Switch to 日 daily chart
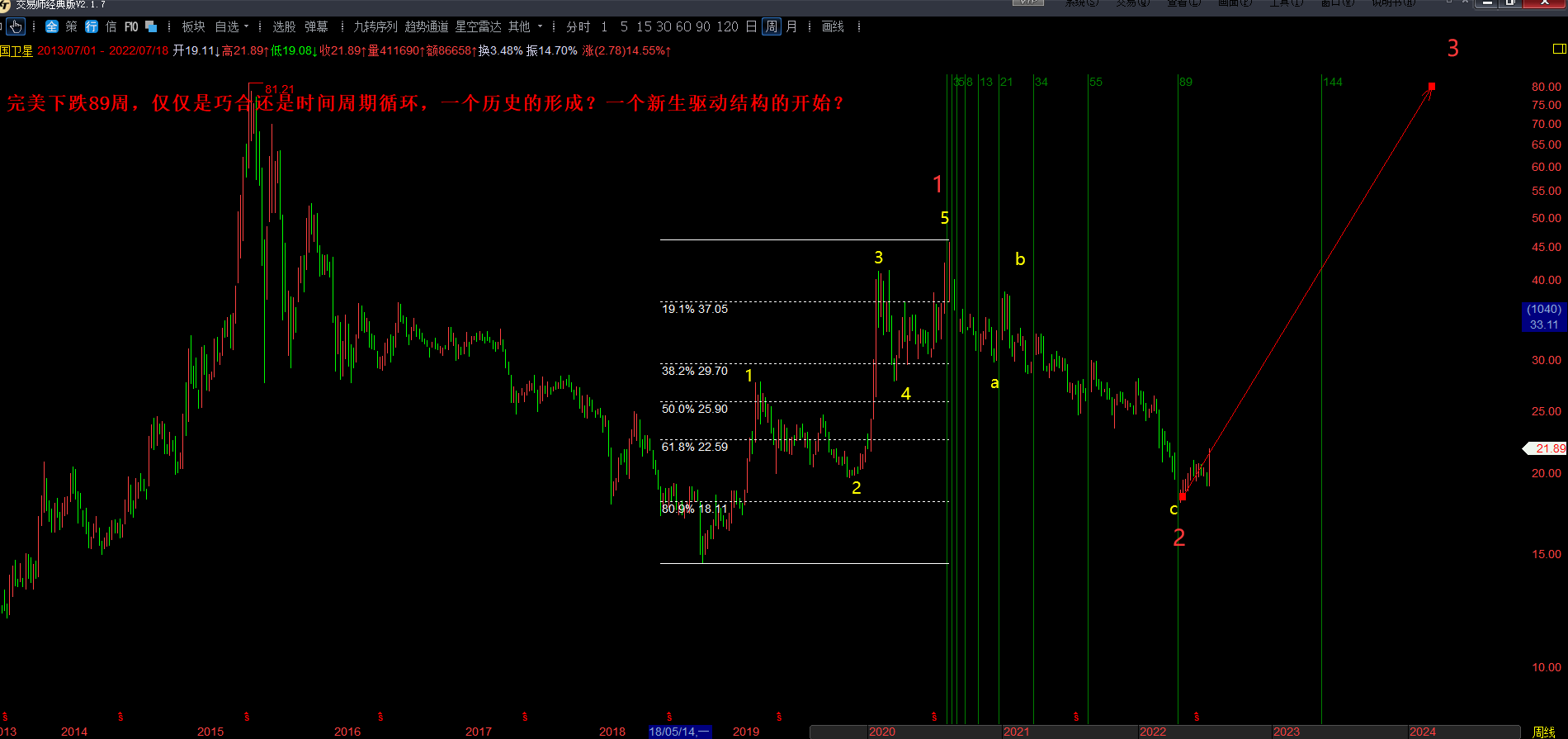This screenshot has width=1568, height=739. tap(751, 26)
